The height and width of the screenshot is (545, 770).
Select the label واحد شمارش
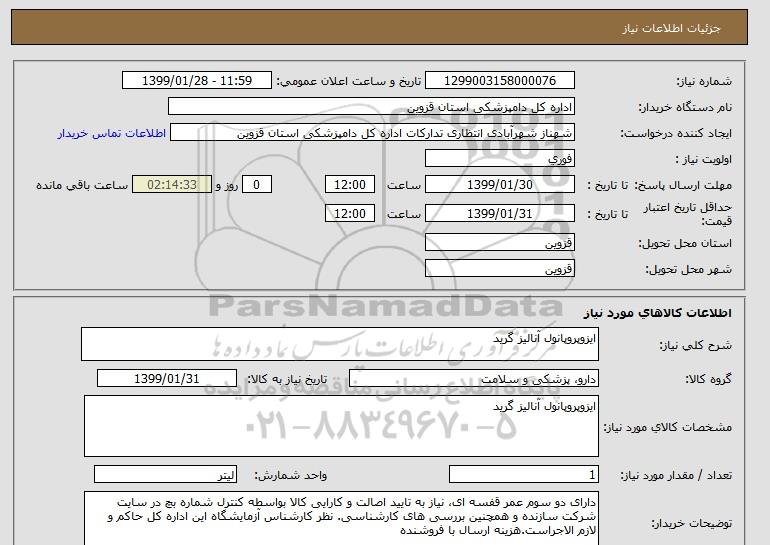click(x=291, y=475)
